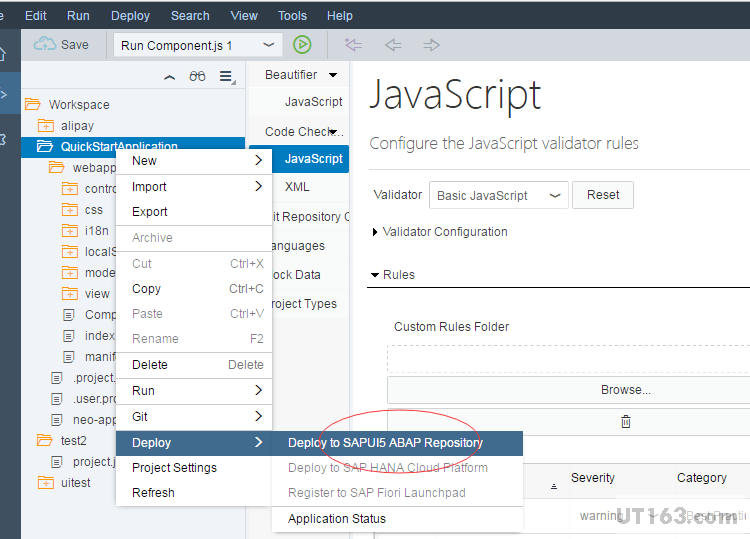Click the navigate back arrow icon
The height and width of the screenshot is (539, 750).
(393, 45)
